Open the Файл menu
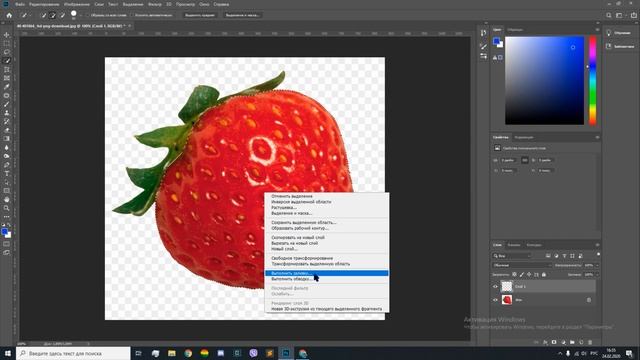The height and width of the screenshot is (360, 640). 20,4
